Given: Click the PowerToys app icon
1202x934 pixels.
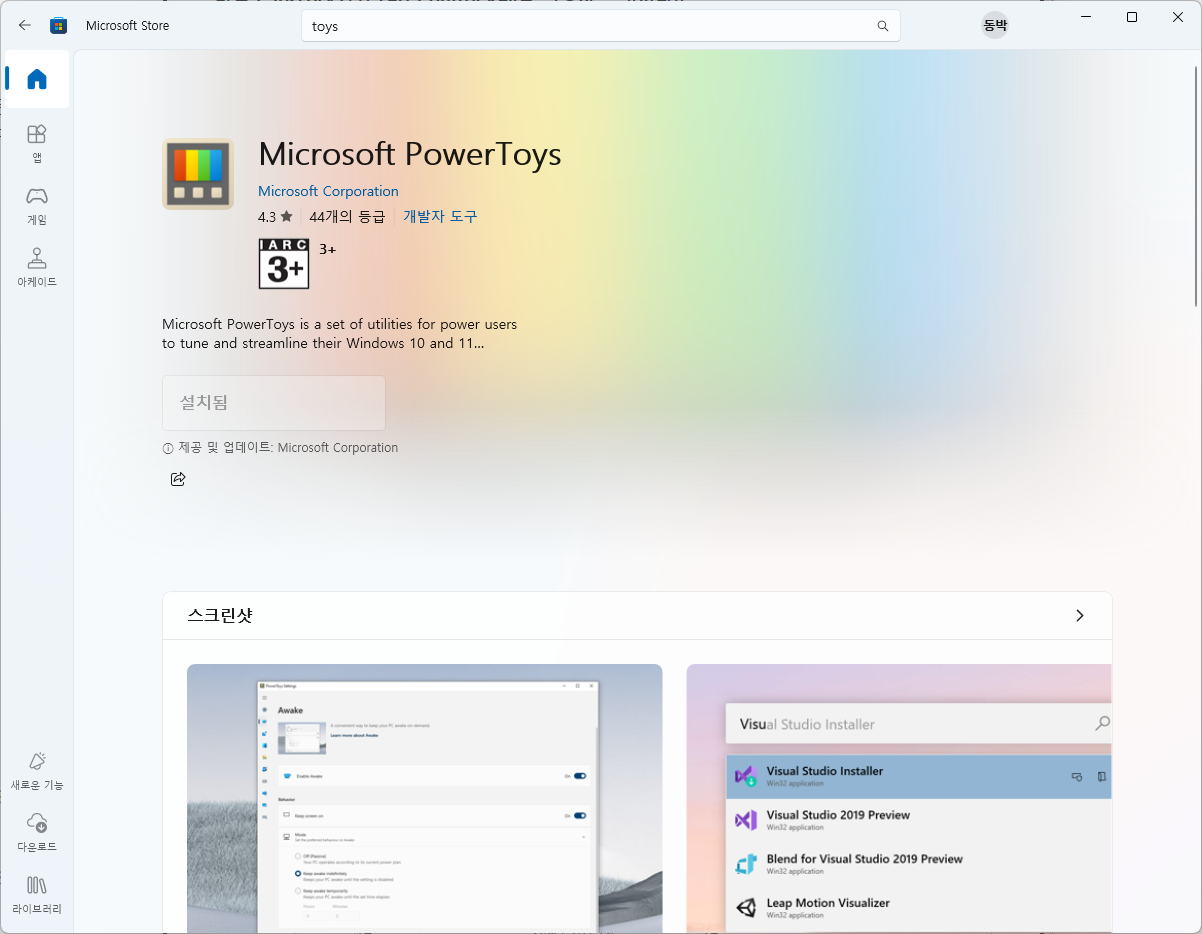Looking at the screenshot, I should pos(198,174).
